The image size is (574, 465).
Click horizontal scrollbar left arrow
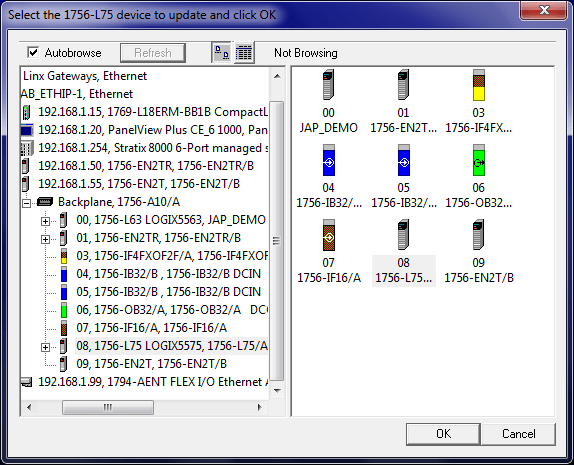pos(29,407)
